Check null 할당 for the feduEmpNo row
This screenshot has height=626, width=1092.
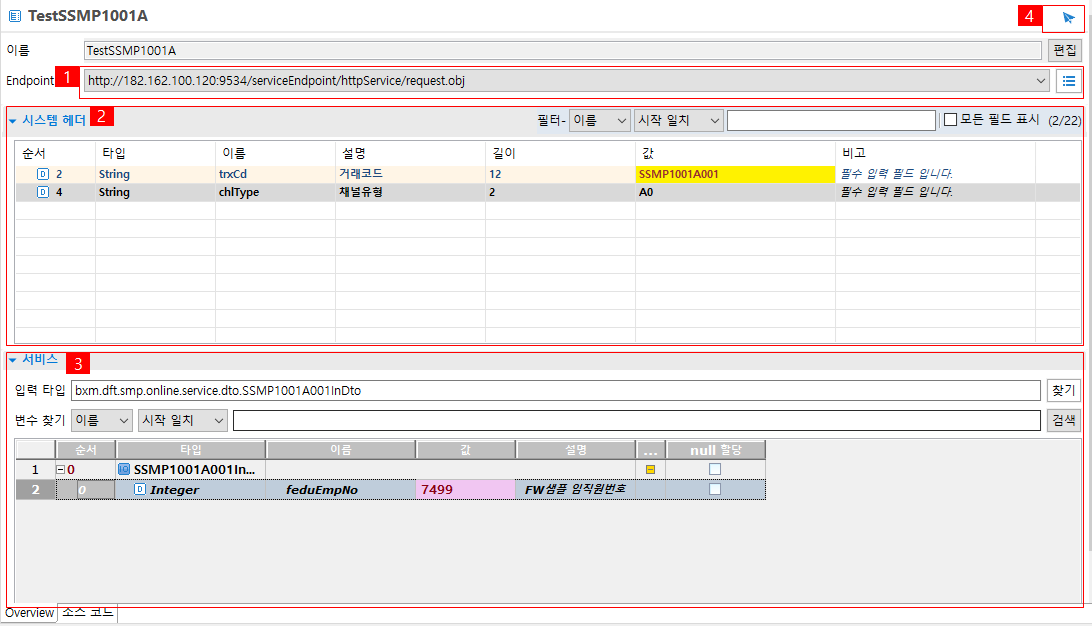[x=715, y=489]
